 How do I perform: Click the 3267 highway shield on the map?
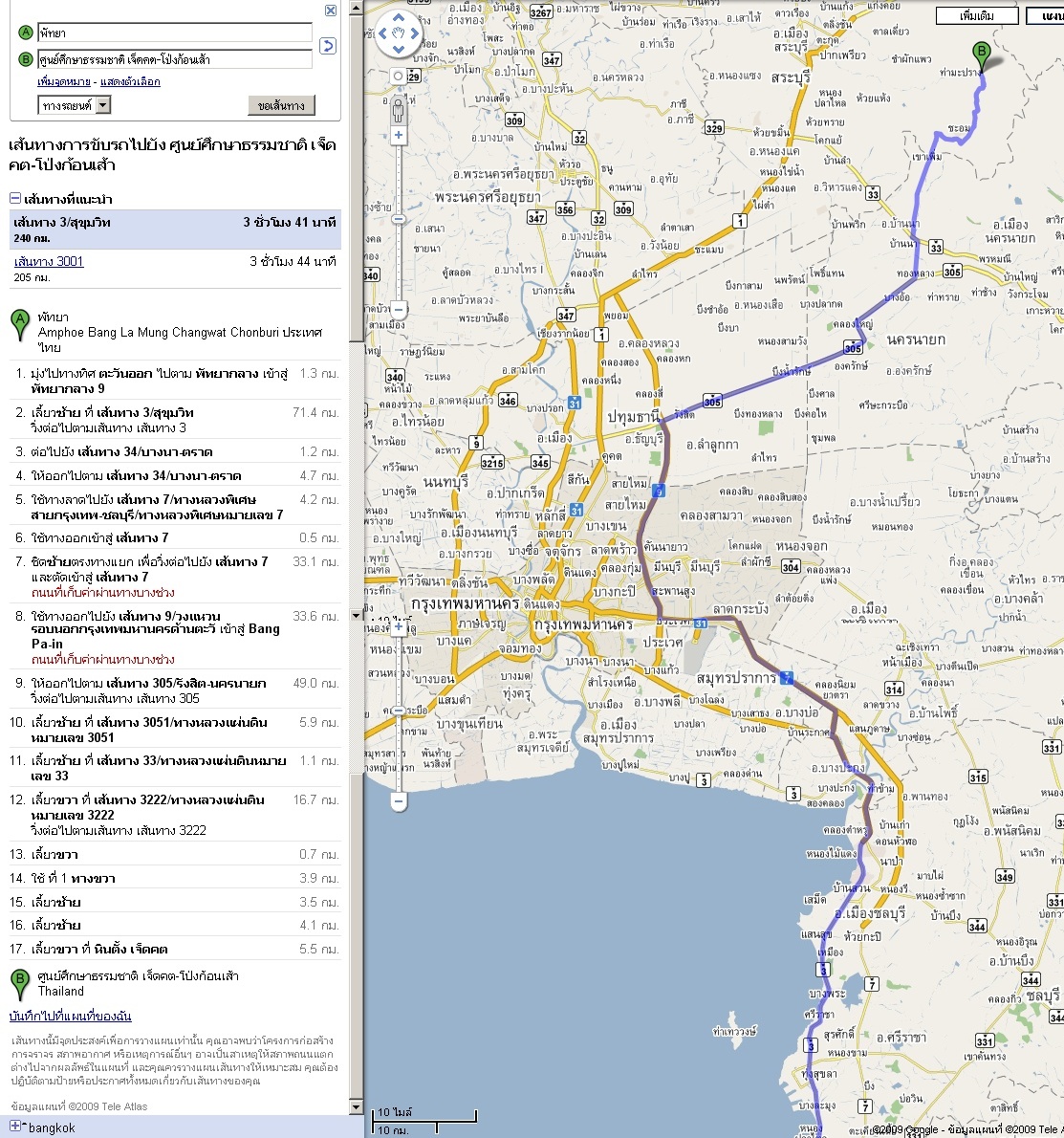[x=541, y=11]
